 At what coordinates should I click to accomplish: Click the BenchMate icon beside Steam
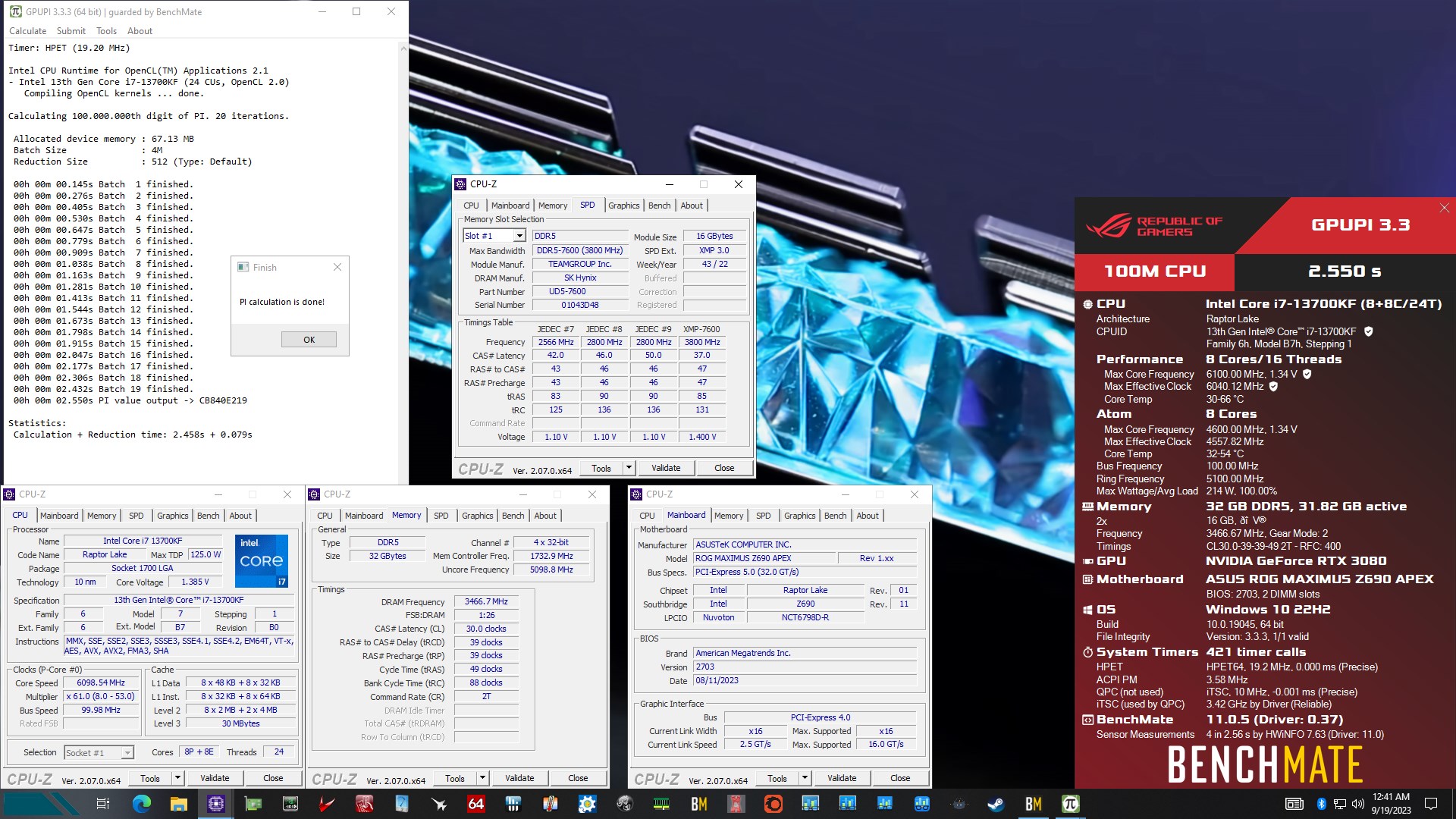(1033, 804)
